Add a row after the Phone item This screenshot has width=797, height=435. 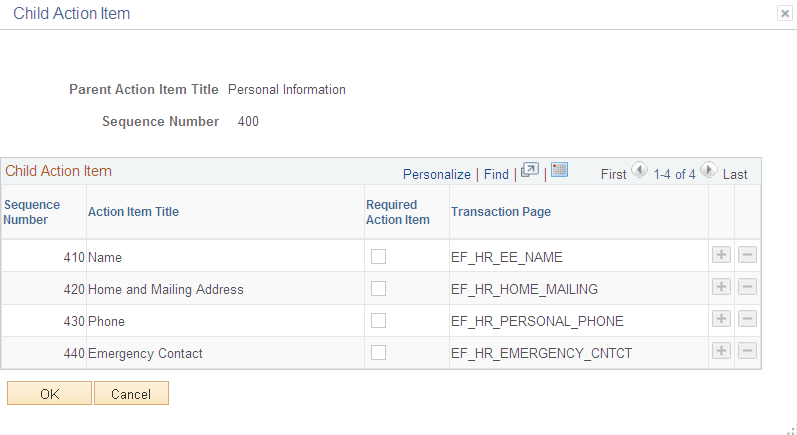click(721, 319)
